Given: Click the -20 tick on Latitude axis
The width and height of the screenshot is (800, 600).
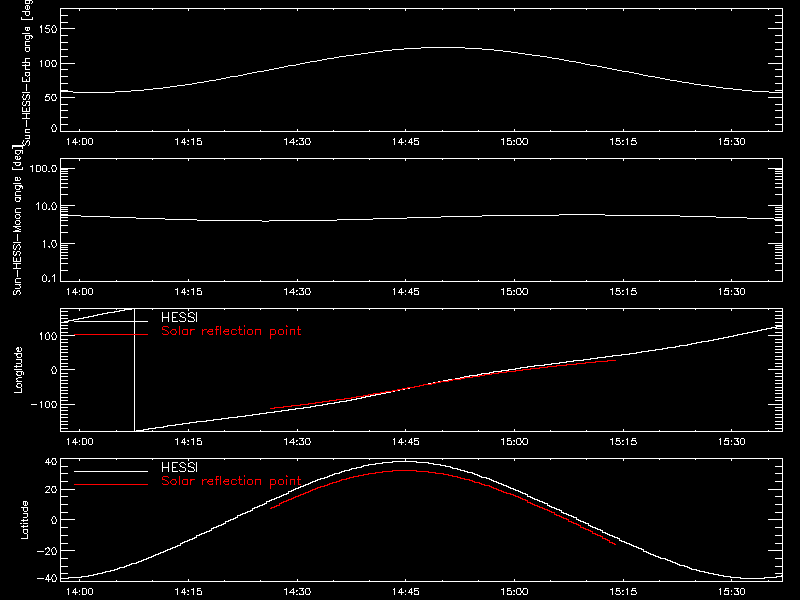Looking at the screenshot, I should pos(47,551).
